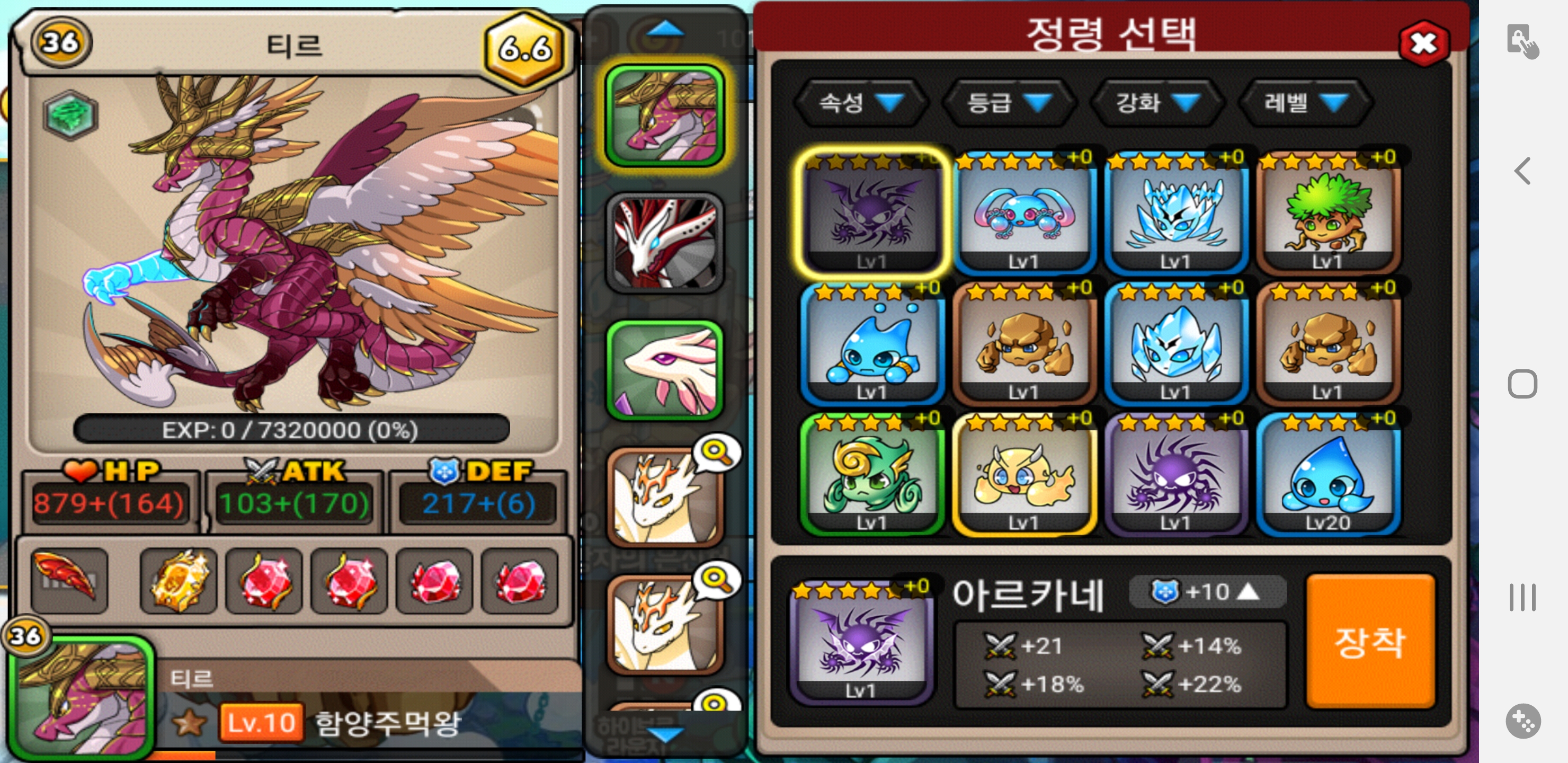Screen dimensions: 1568x763
Task: Select the pink-blue jellyfish spirit
Action: coord(1024,212)
